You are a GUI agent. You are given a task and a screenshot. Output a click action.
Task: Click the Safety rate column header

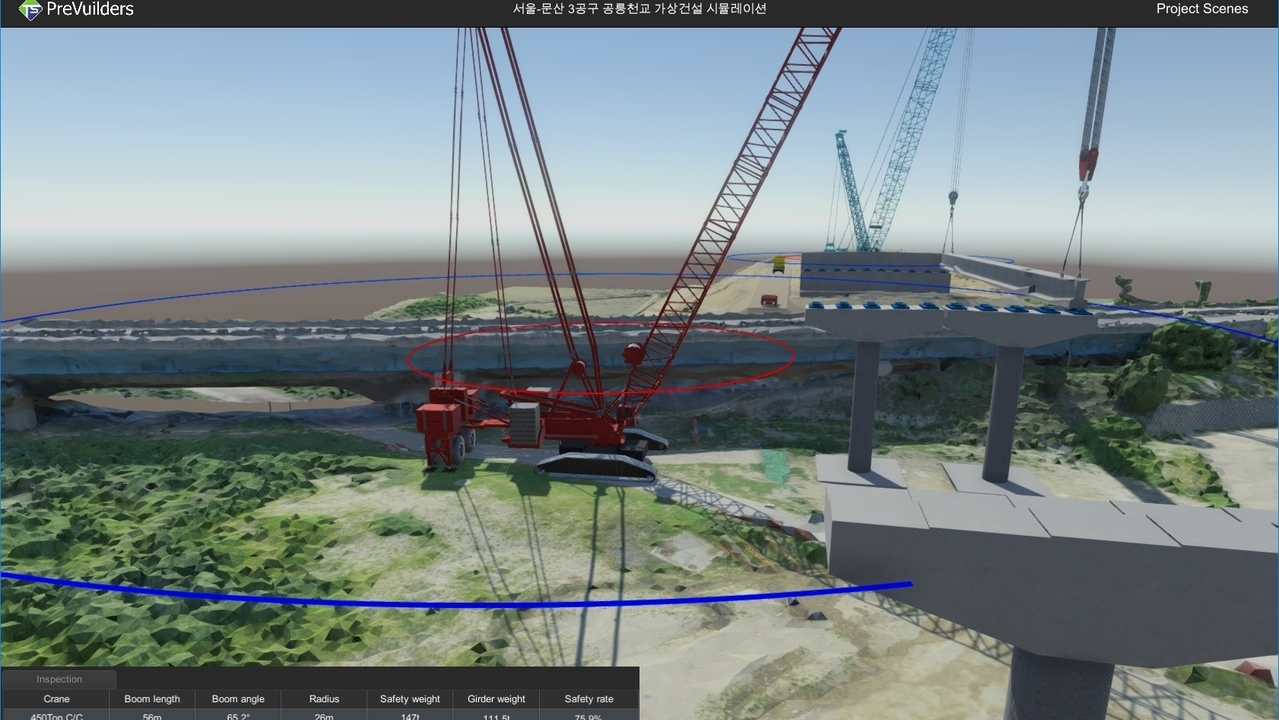click(x=589, y=699)
